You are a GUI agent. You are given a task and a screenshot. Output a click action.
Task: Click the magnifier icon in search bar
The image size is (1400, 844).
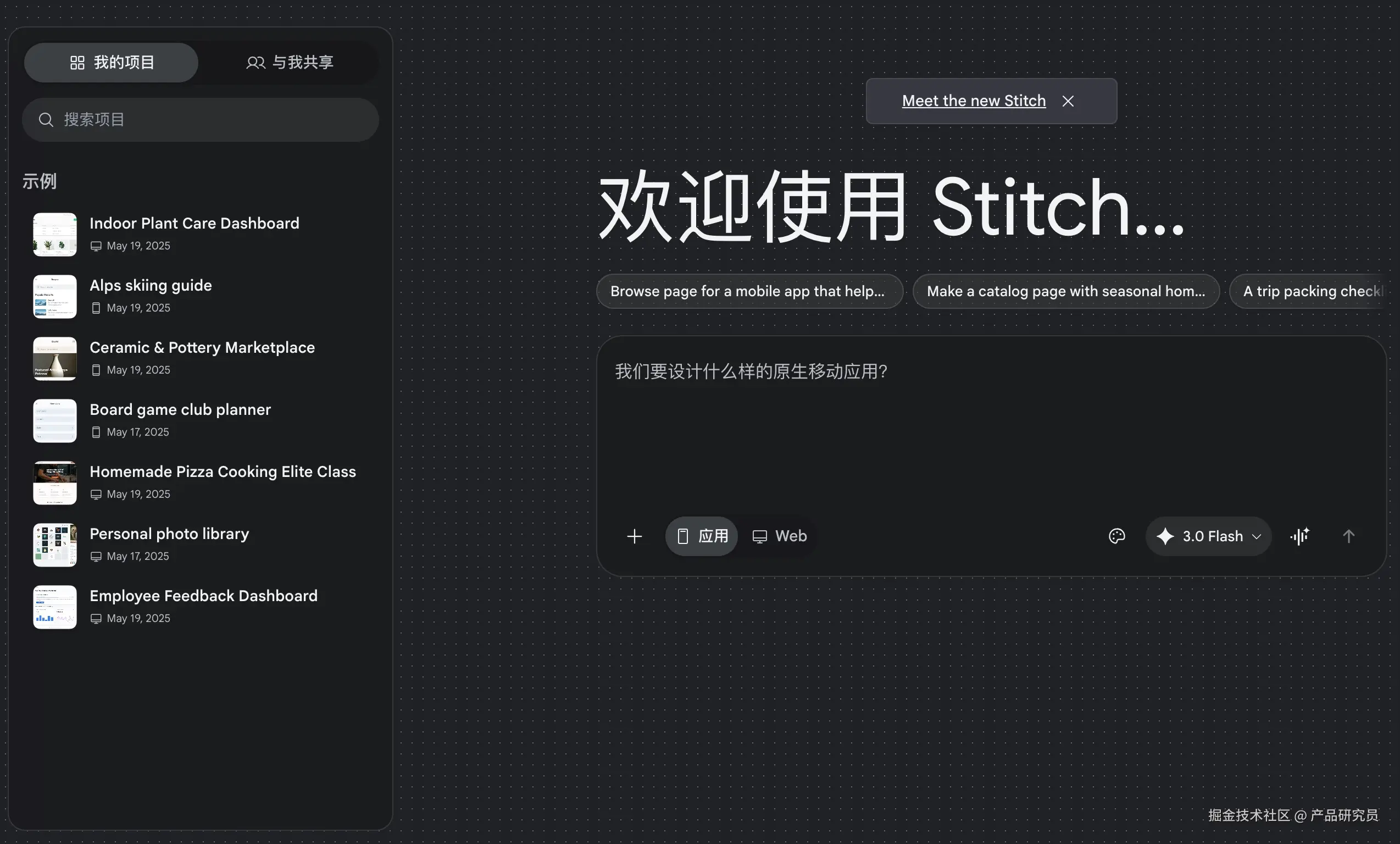[46, 120]
